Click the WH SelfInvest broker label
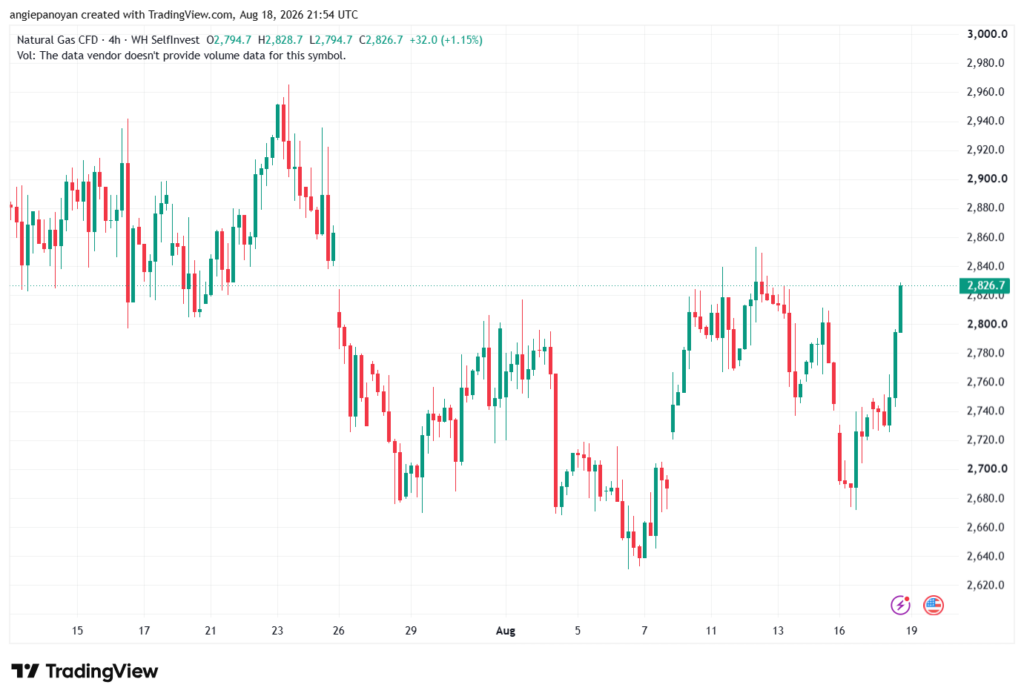Image resolution: width=1024 pixels, height=699 pixels. 165,40
